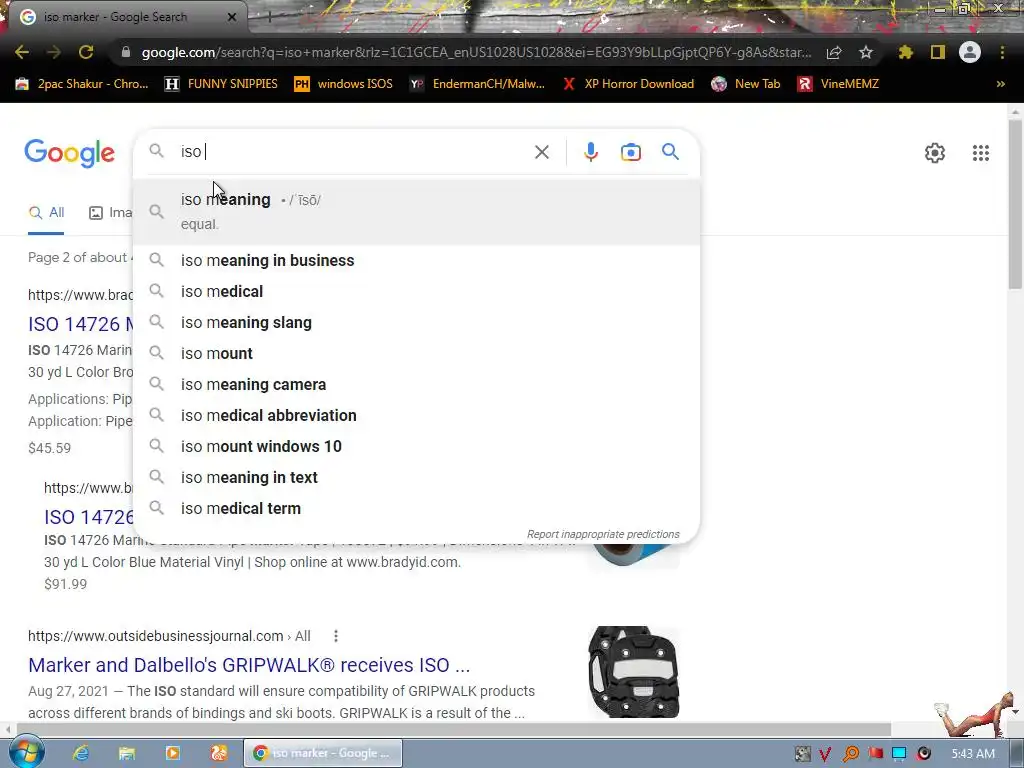Click the 5:43 AM system clock
This screenshot has height=768, width=1024.
pyautogui.click(x=973, y=754)
